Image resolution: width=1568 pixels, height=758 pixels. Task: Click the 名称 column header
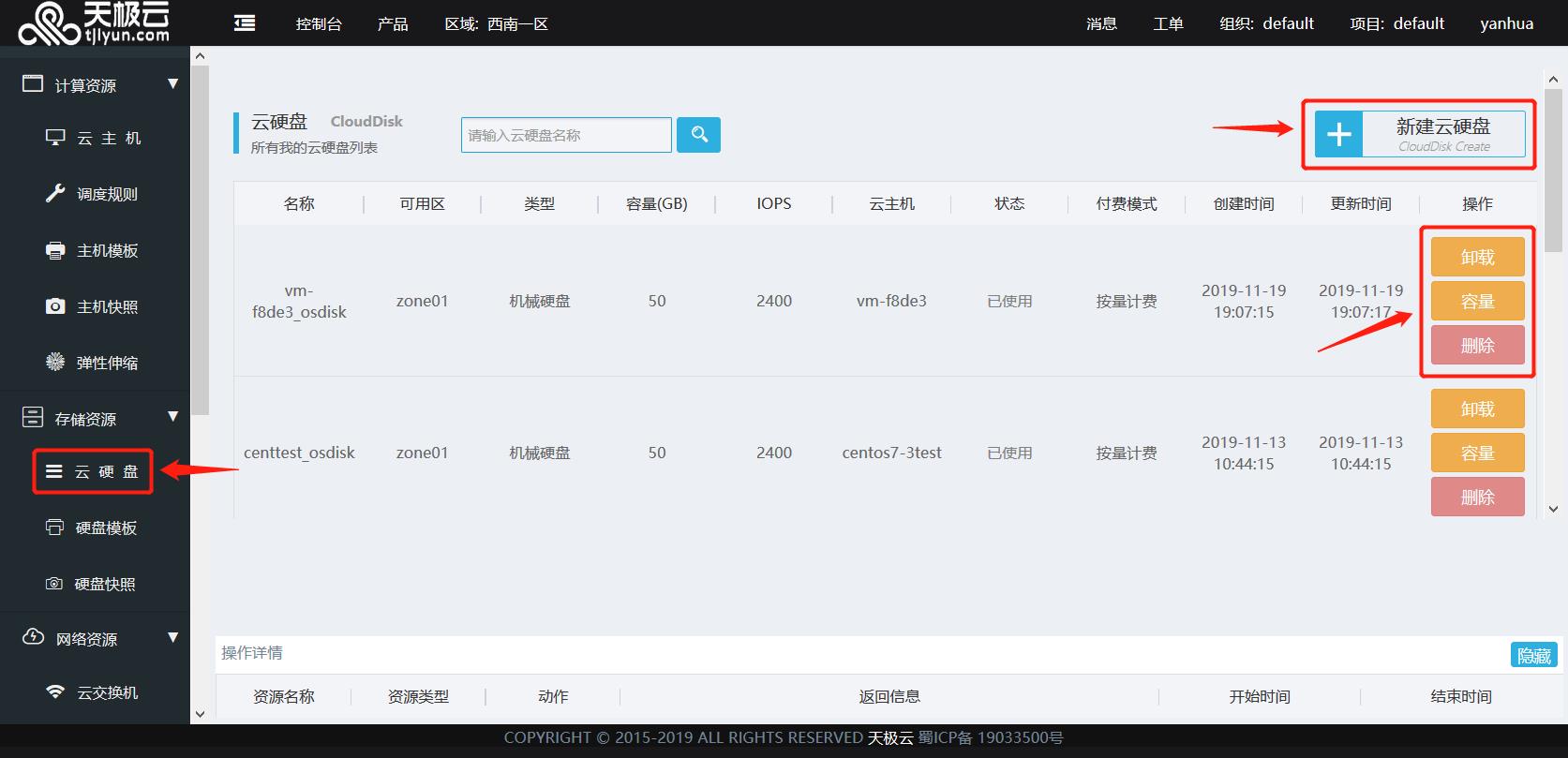click(x=299, y=203)
